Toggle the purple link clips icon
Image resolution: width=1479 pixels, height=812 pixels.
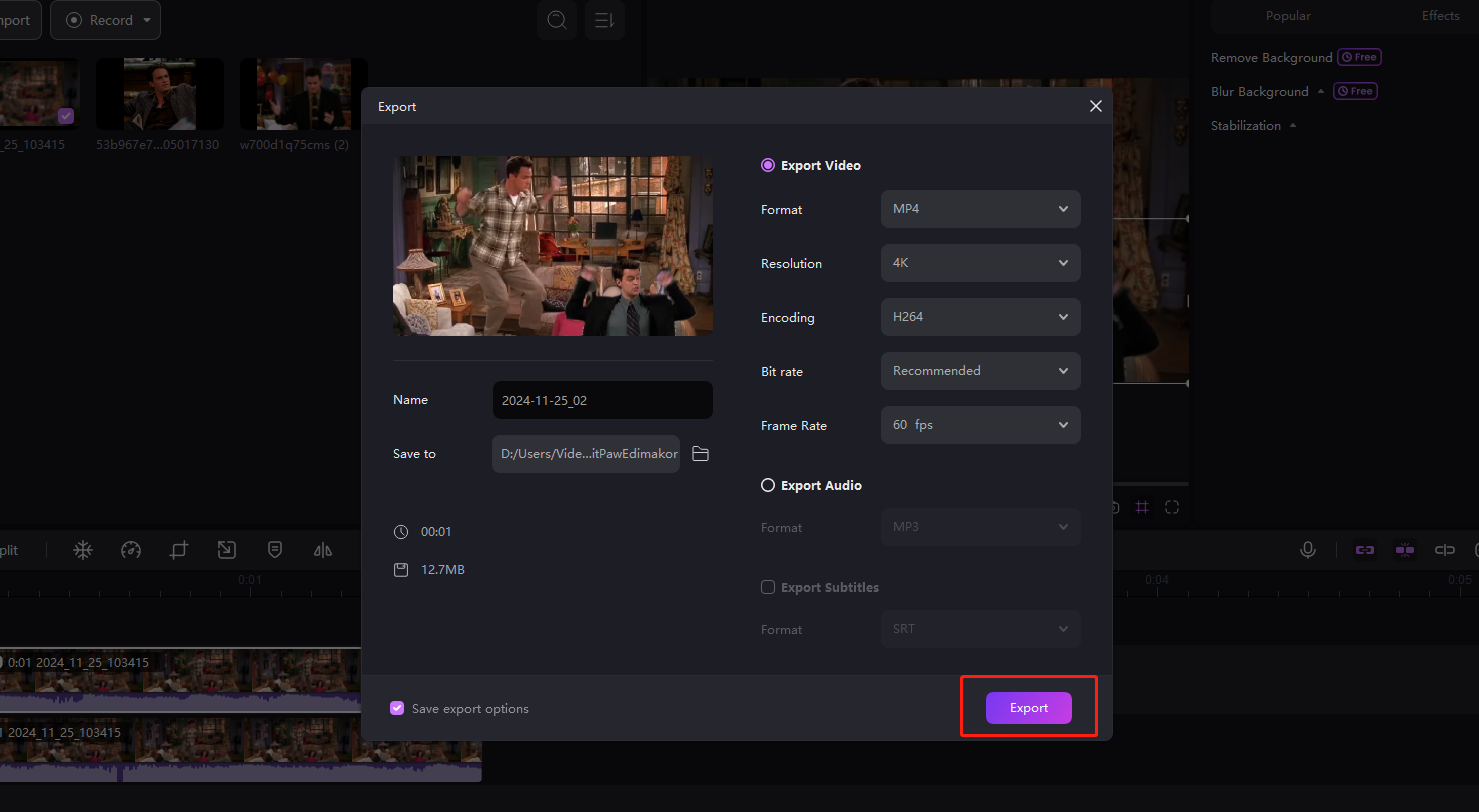[x=1365, y=550]
